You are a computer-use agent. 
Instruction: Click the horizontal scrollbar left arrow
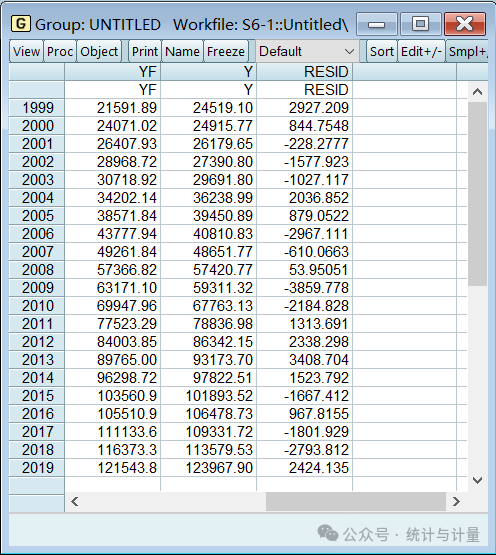pos(74,502)
